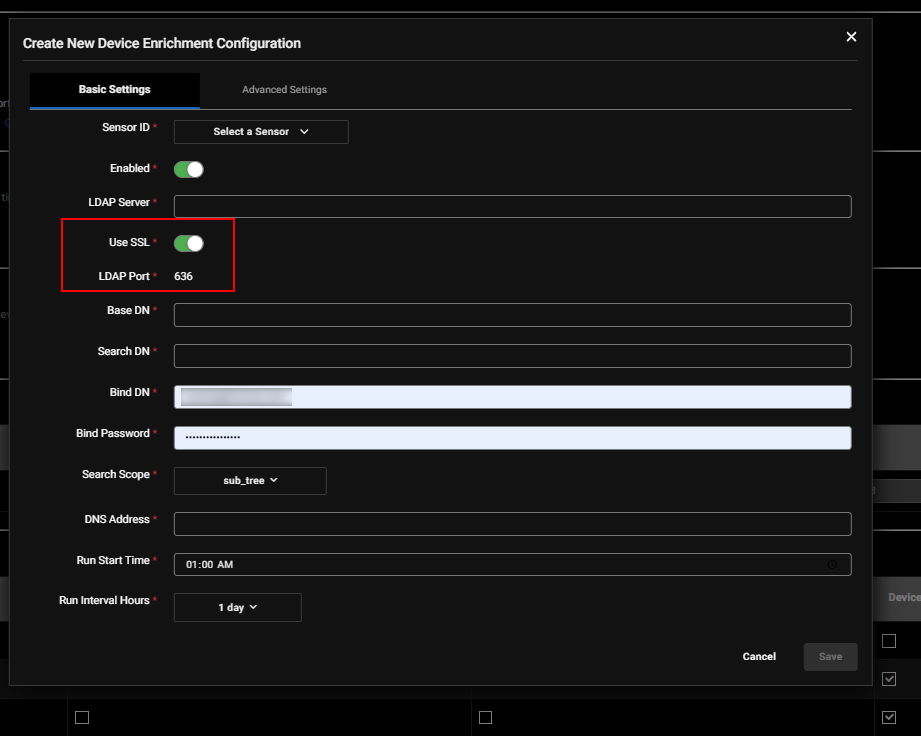
Task: Edit the Run Start Time field
Action: coord(500,565)
